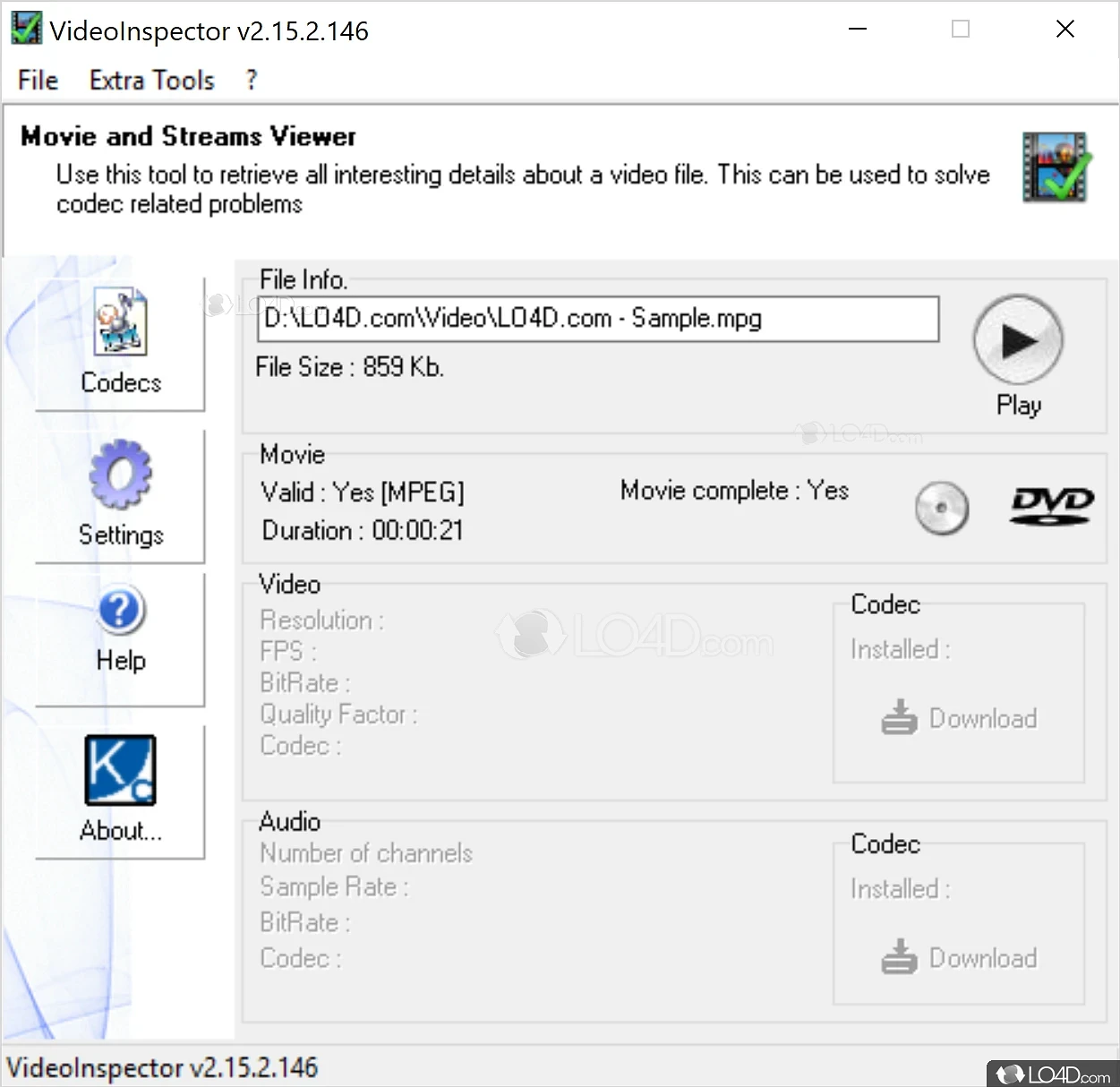Open the Extra Tools menu
Viewport: 1120px width, 1087px height.
pyautogui.click(x=151, y=80)
